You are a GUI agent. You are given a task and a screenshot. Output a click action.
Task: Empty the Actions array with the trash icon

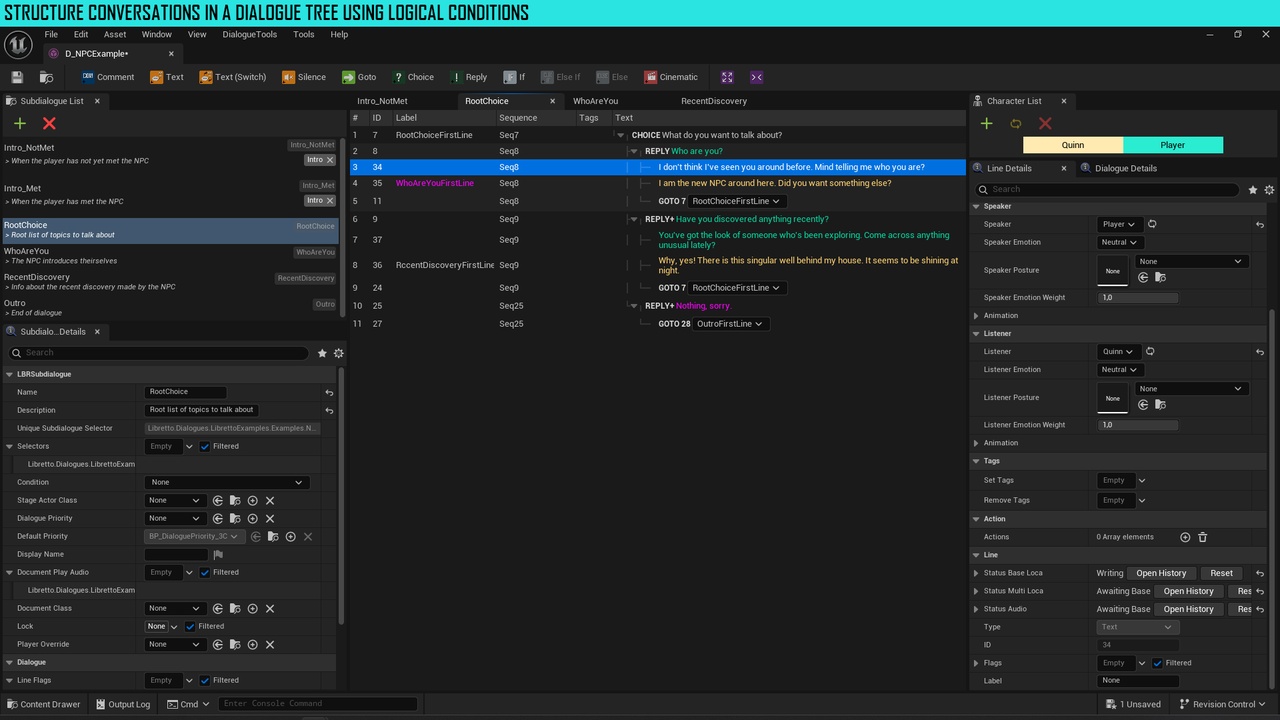pyautogui.click(x=1203, y=537)
